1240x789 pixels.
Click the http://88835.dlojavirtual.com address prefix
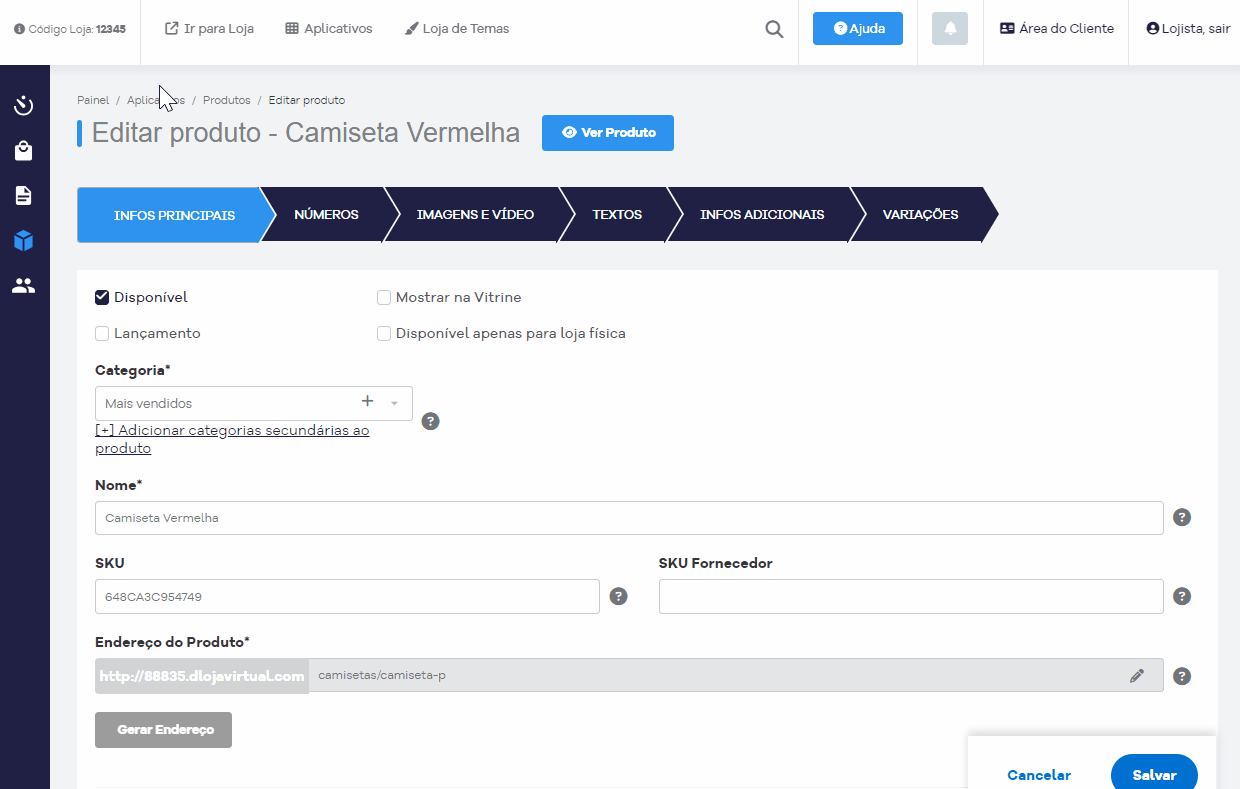pyautogui.click(x=202, y=675)
